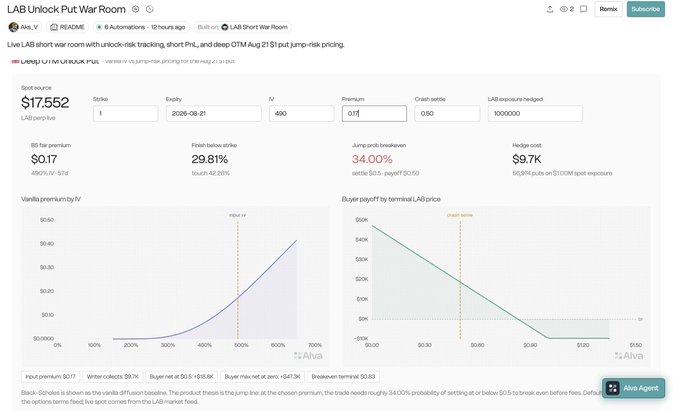Open the 6 Automations pill
This screenshot has height=411, width=679.
coord(141,27)
